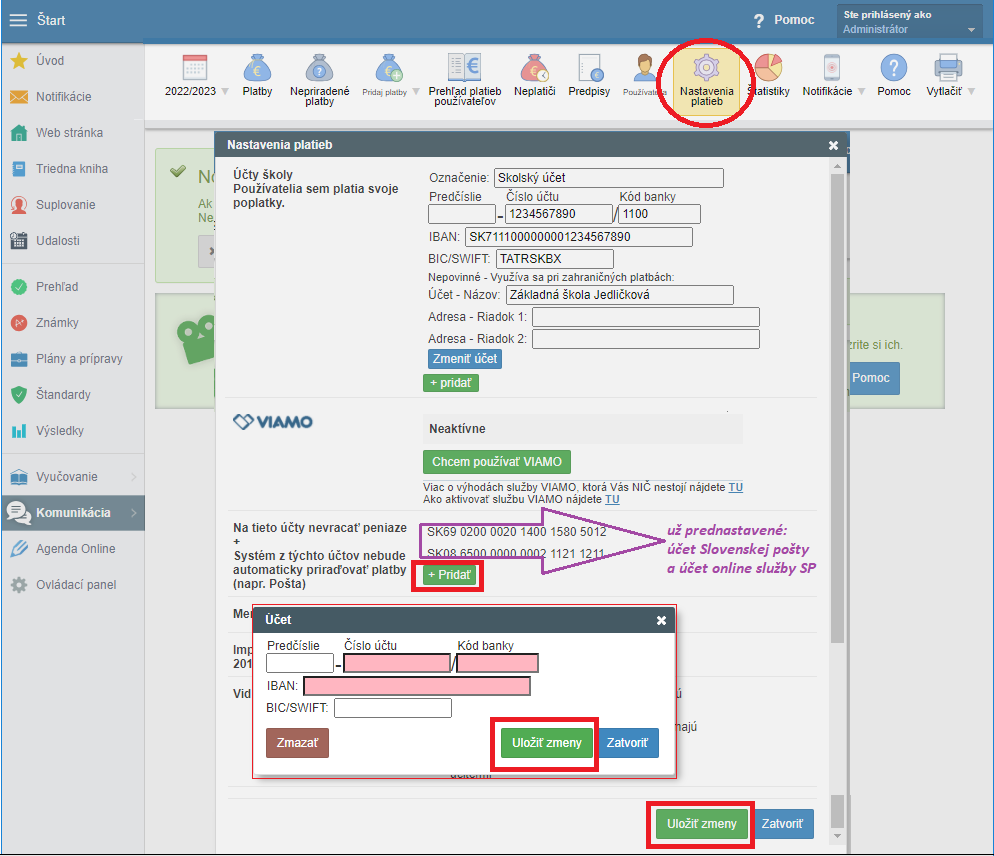The width and height of the screenshot is (994, 856).
Task: Click the Používatelia person icon
Action: (645, 68)
